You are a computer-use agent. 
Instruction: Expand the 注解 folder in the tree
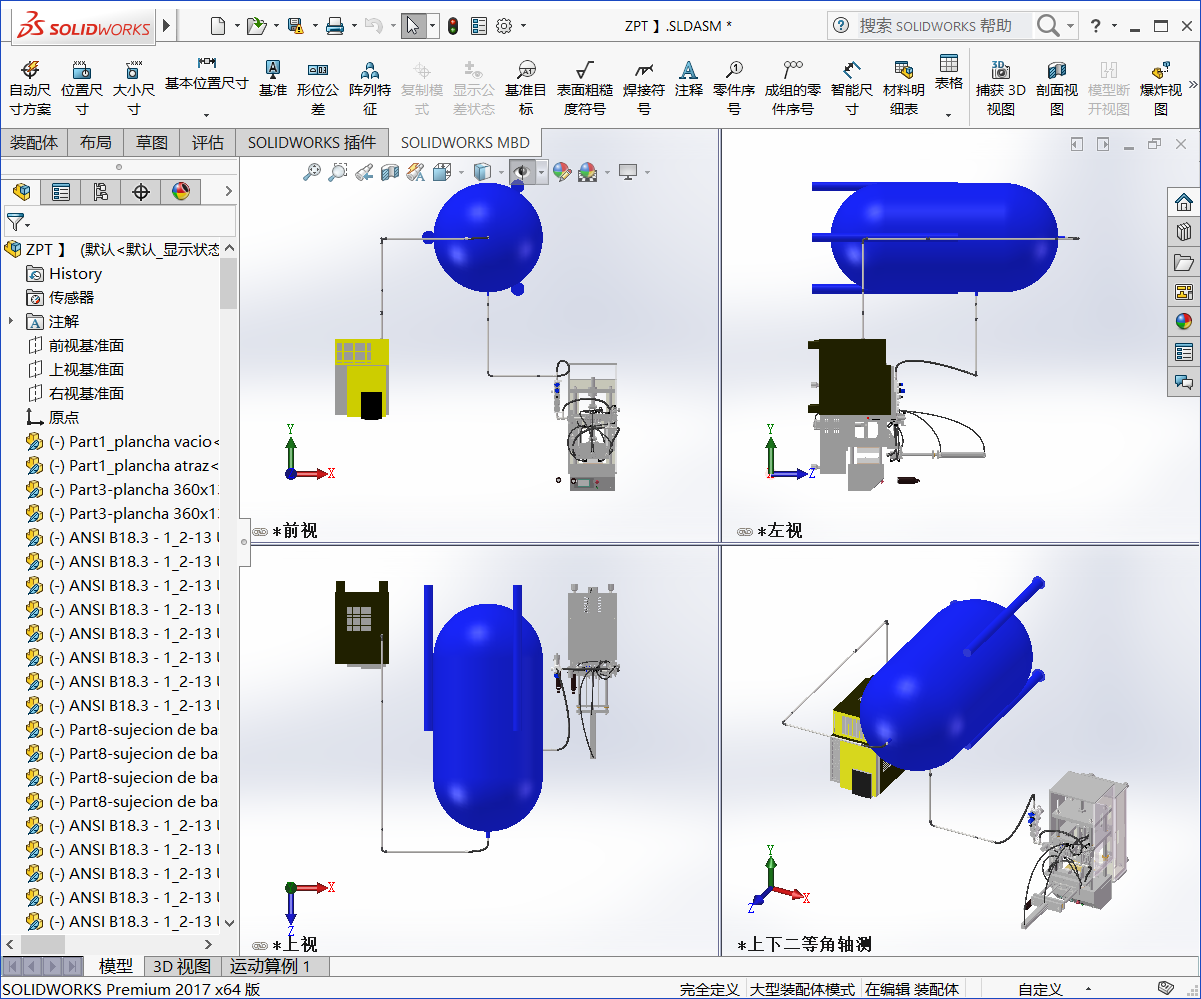coord(11,320)
